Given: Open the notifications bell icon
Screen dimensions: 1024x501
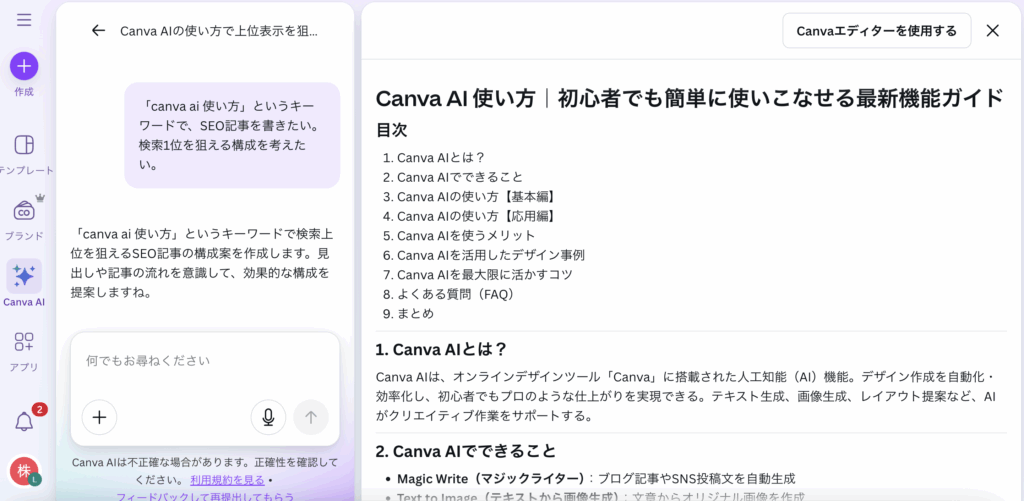Looking at the screenshot, I should (x=24, y=421).
